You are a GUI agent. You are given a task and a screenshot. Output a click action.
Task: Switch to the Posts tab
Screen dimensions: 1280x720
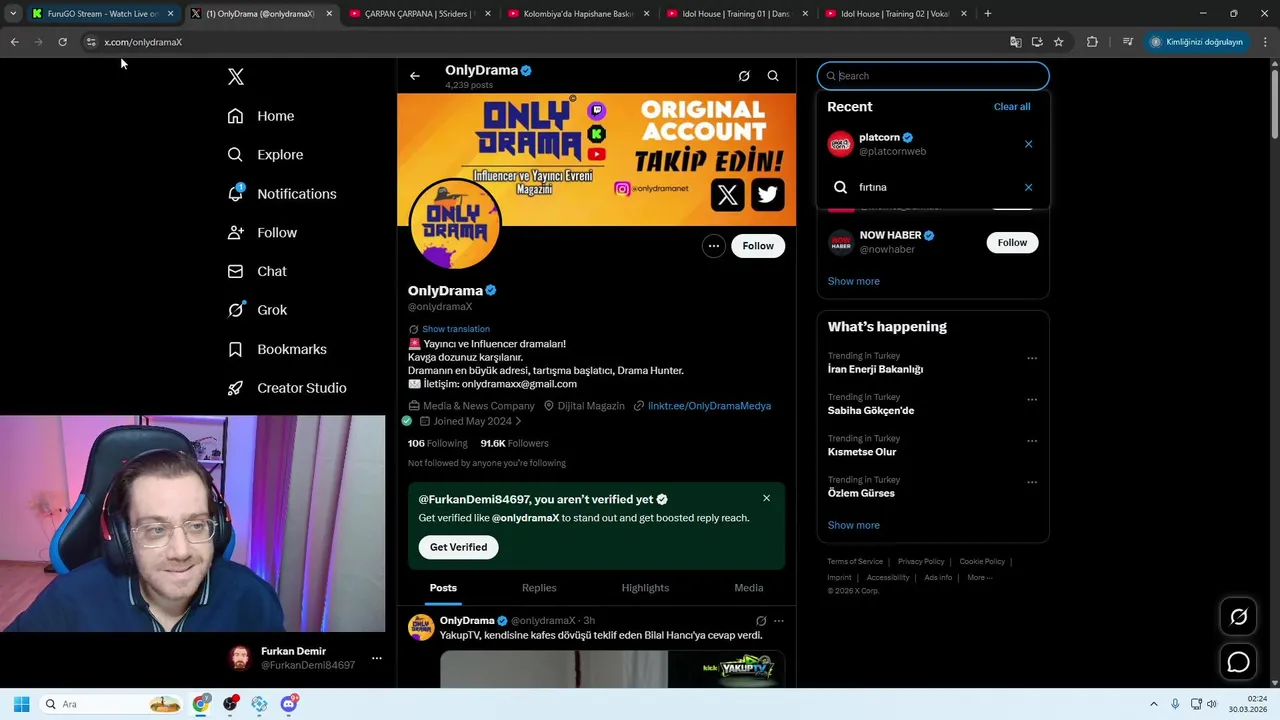pyautogui.click(x=443, y=588)
